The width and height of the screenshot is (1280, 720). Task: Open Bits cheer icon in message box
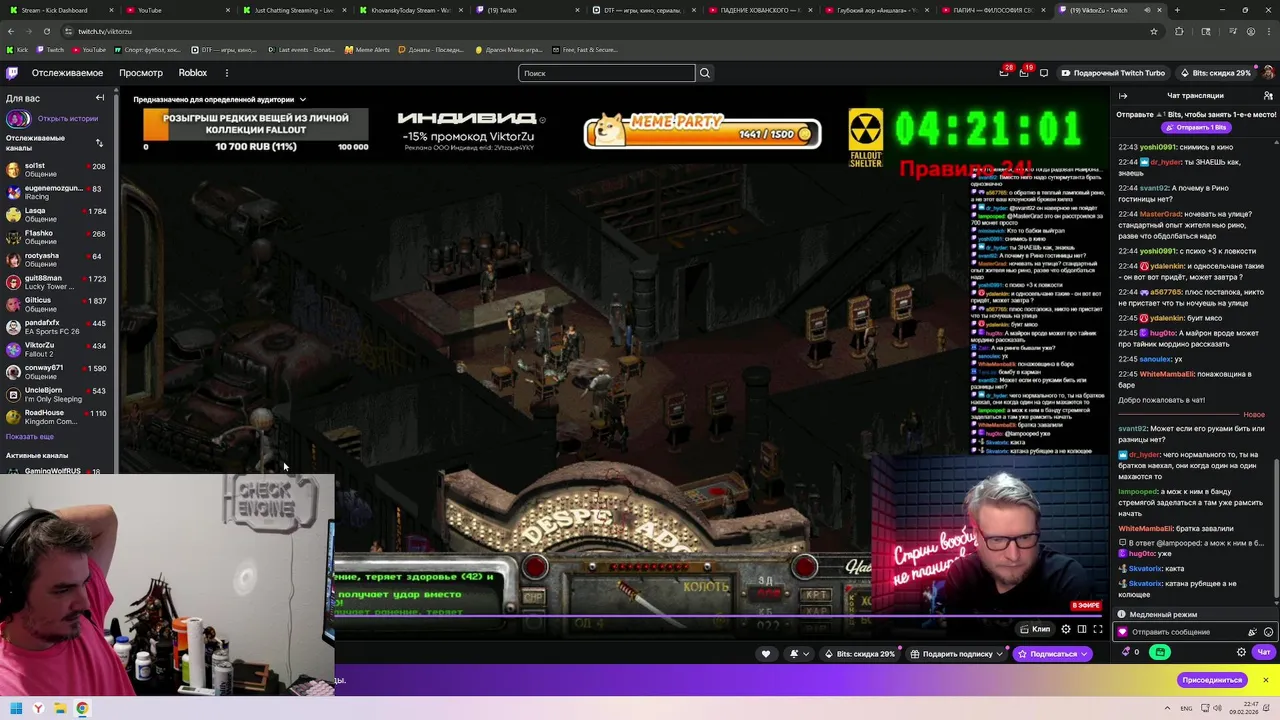tap(1252, 632)
